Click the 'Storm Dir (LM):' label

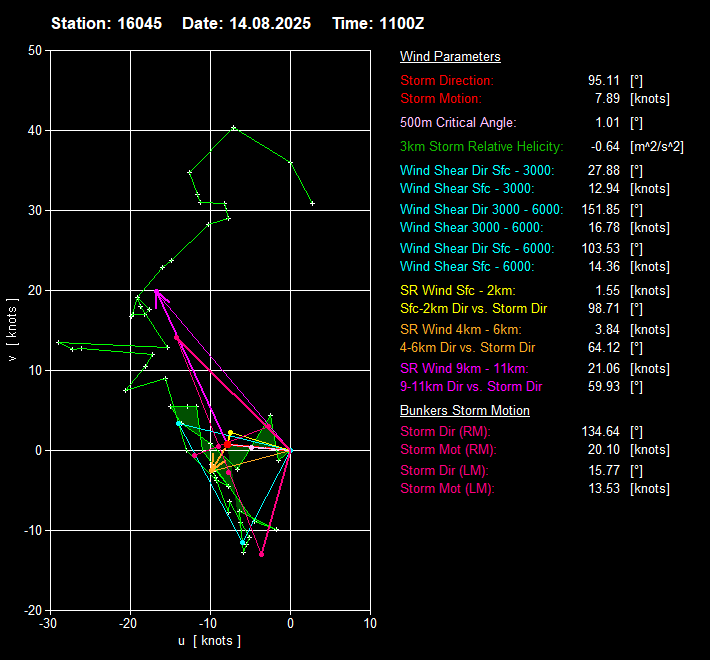tap(444, 470)
